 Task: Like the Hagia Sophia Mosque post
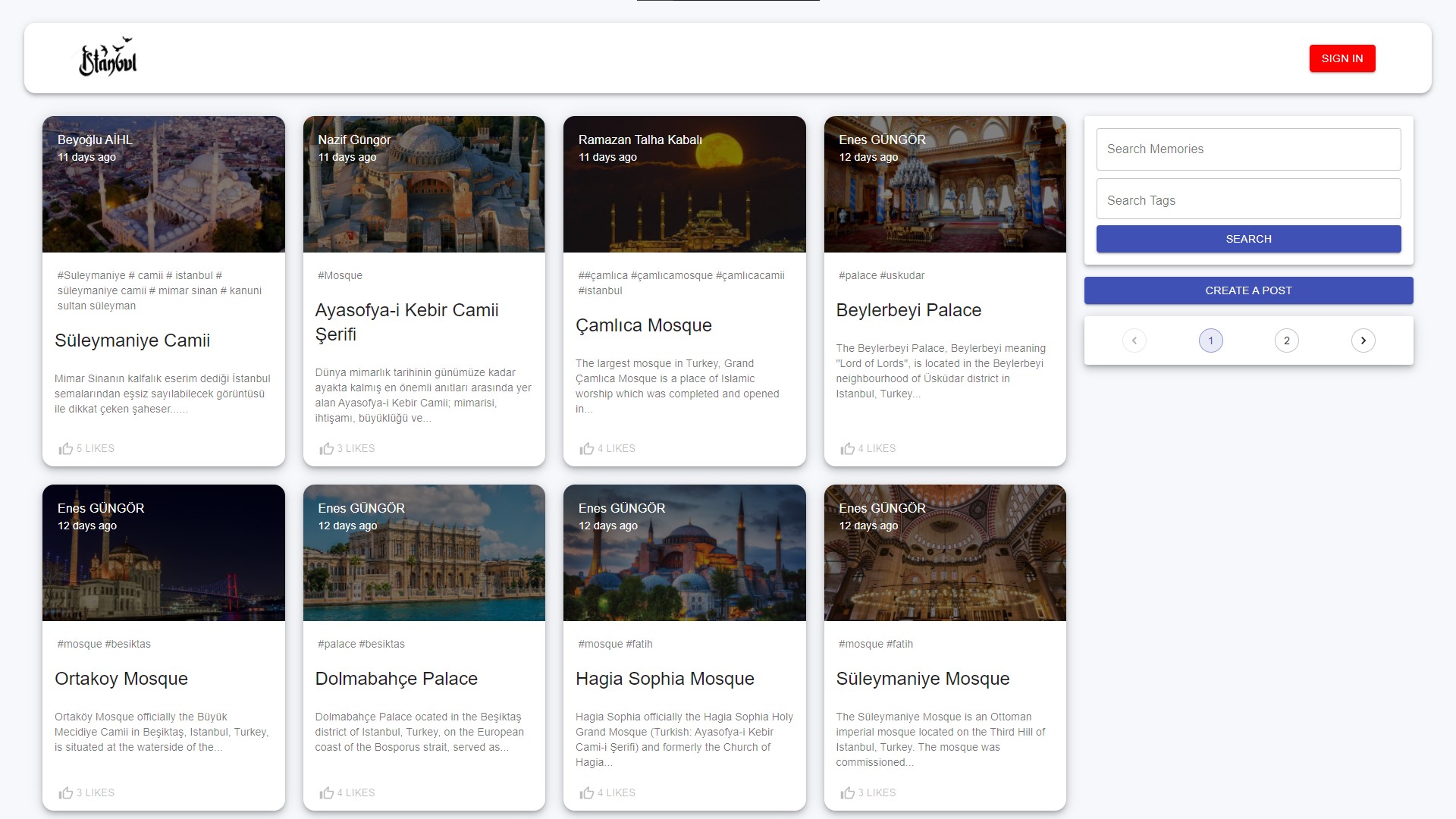pyautogui.click(x=607, y=793)
